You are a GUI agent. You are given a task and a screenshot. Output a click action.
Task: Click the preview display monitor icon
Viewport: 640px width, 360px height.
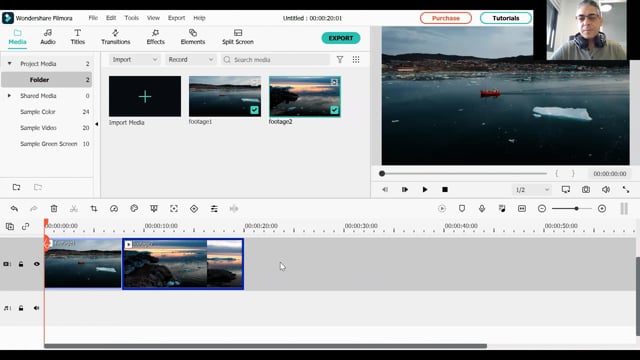coord(566,189)
